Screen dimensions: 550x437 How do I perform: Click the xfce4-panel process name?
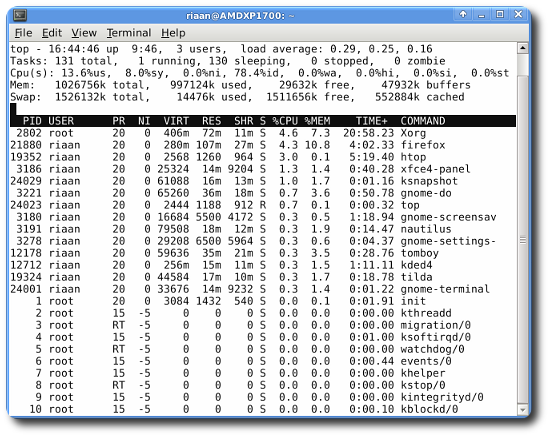436,169
